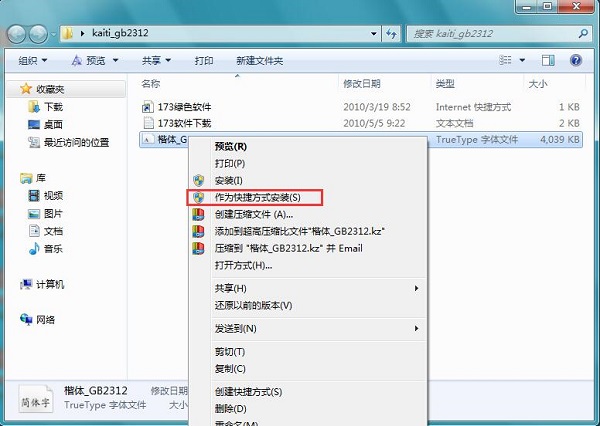Screen dimensions: 600x426
Task: Click the refresh button beside address bar
Action: pyautogui.click(x=391, y=34)
